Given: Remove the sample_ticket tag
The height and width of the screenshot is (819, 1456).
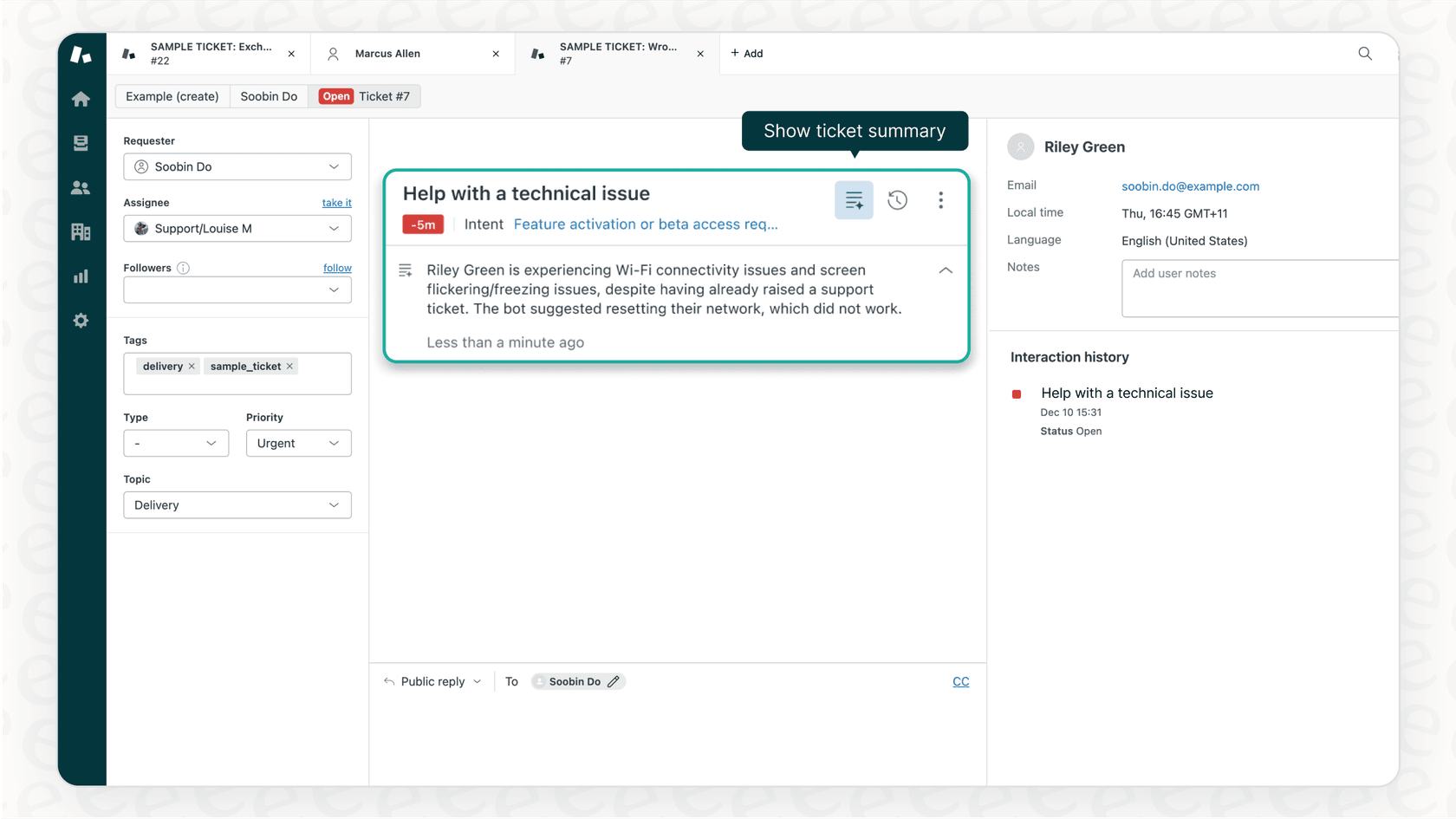Looking at the screenshot, I should pyautogui.click(x=289, y=366).
